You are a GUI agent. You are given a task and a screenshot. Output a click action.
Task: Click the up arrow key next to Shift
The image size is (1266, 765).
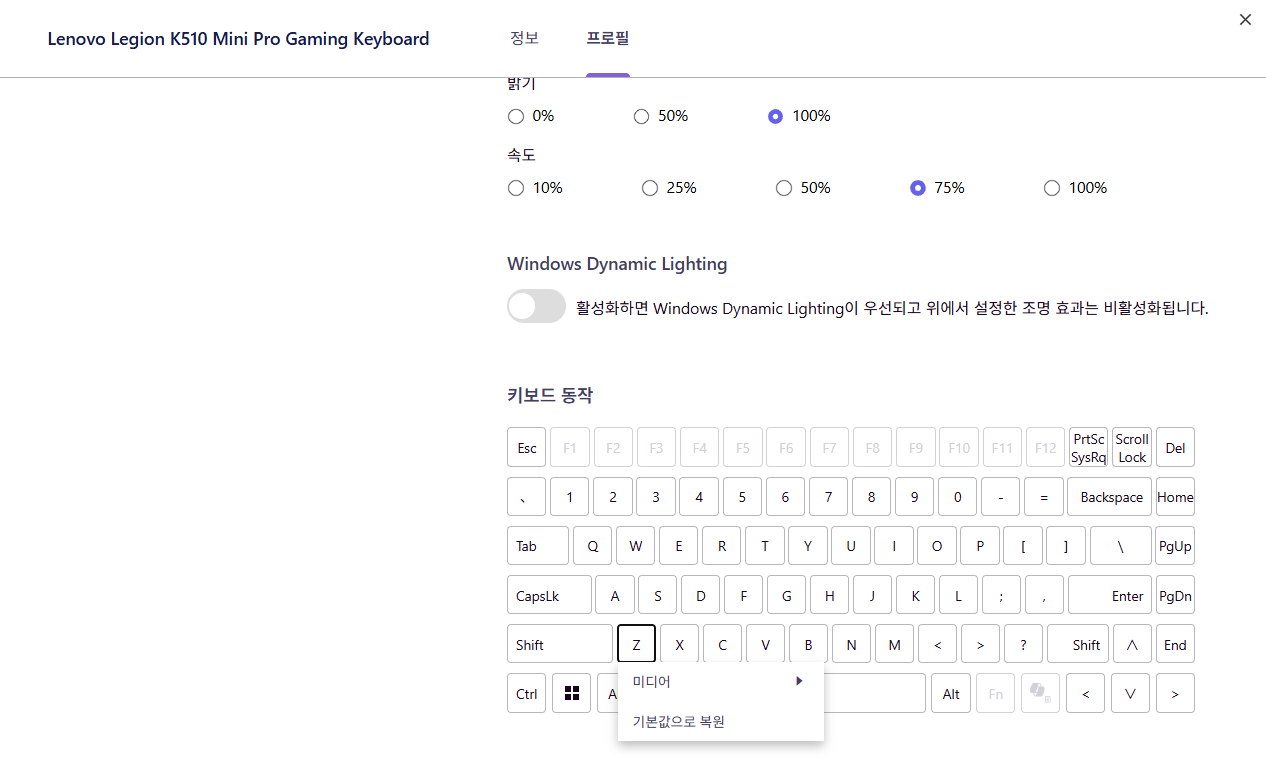coord(1132,644)
